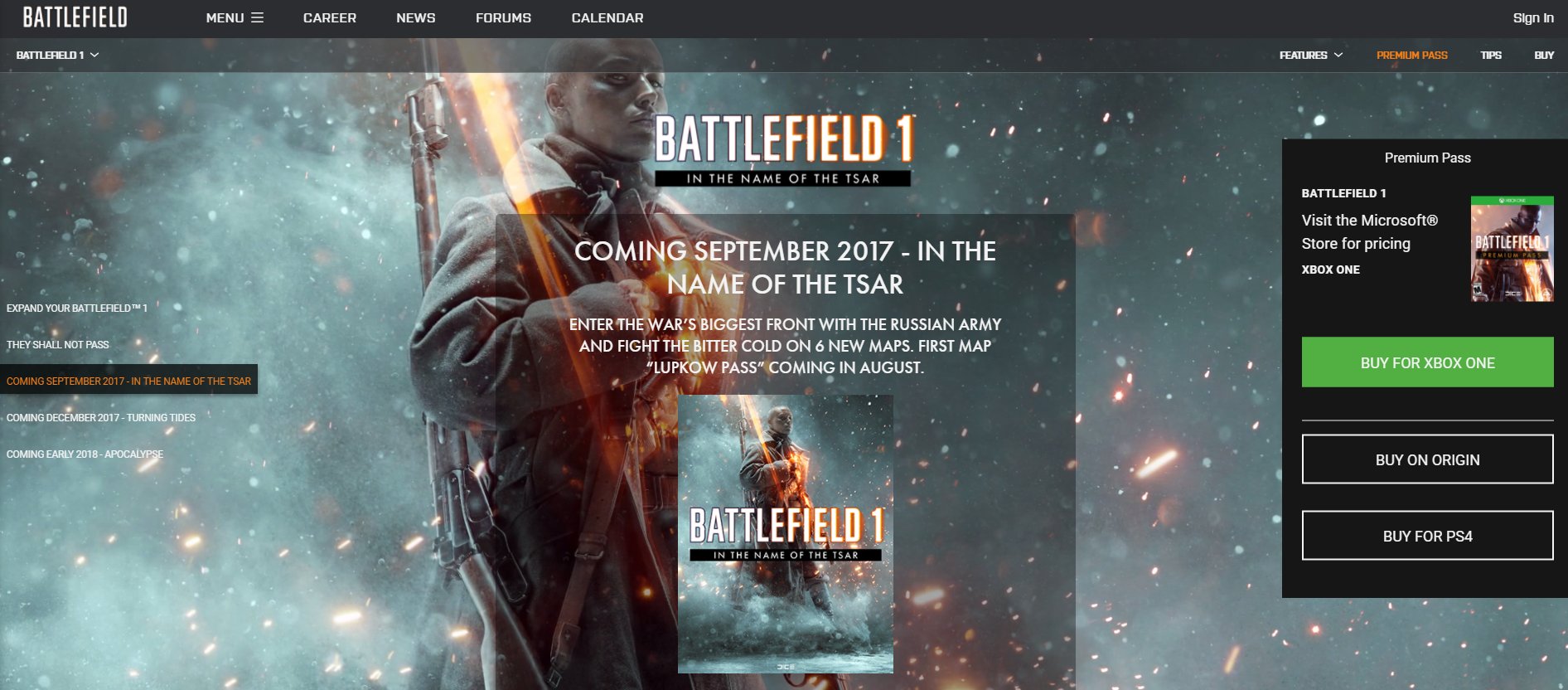This screenshot has width=1568, height=690.
Task: Click Buy on Origin button
Action: (x=1427, y=459)
